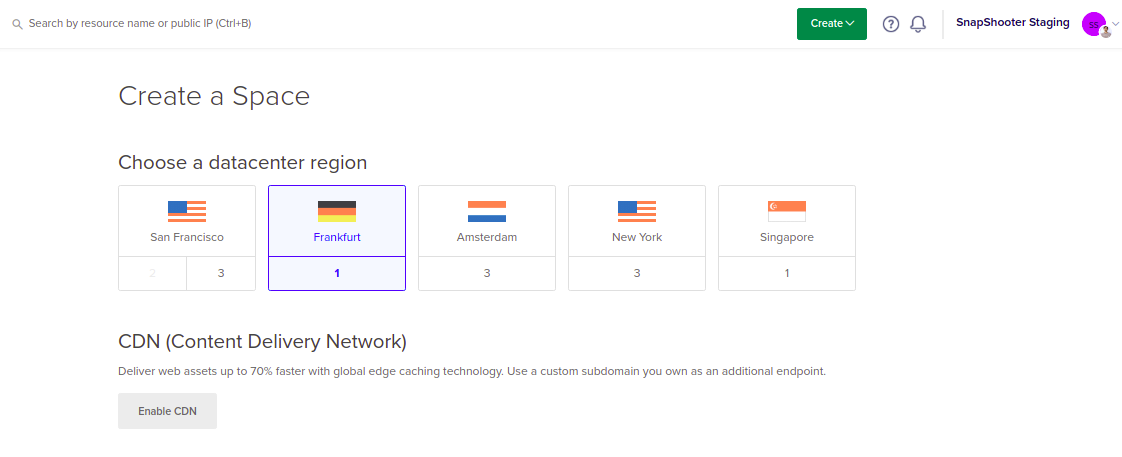This screenshot has height=457, width=1122.
Task: Click the SnapShooter Staing team name
Action: coord(1013,23)
